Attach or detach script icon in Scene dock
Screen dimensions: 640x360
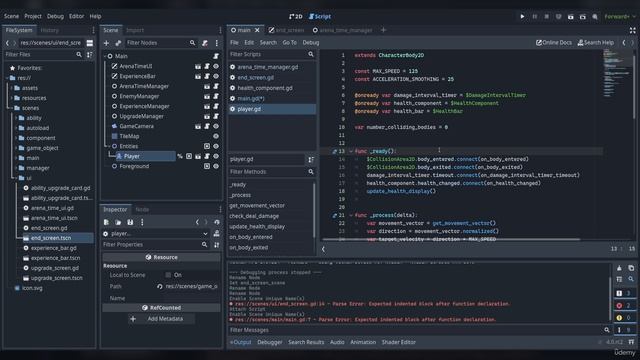point(205,43)
